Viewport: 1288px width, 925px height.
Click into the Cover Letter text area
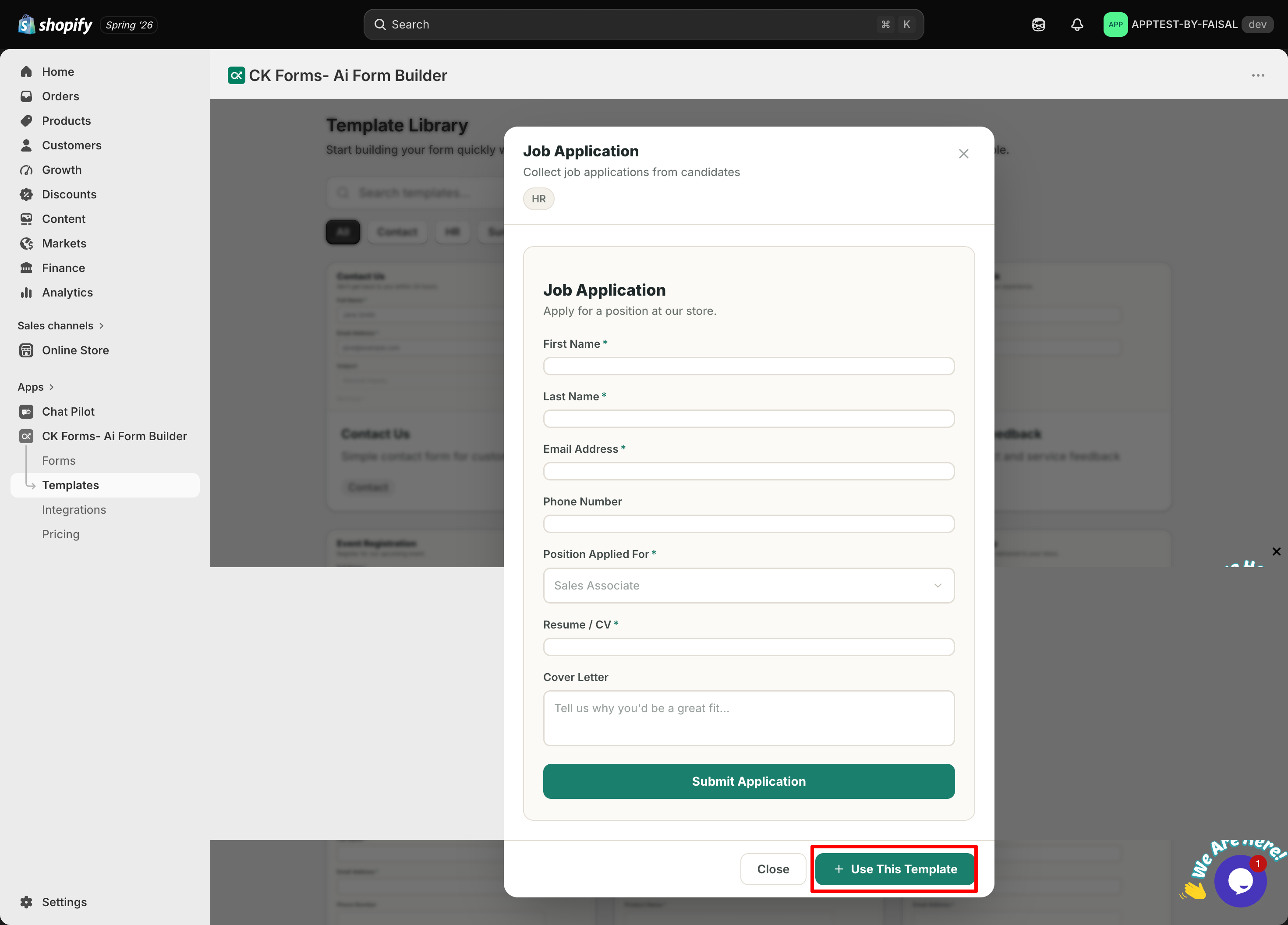749,718
